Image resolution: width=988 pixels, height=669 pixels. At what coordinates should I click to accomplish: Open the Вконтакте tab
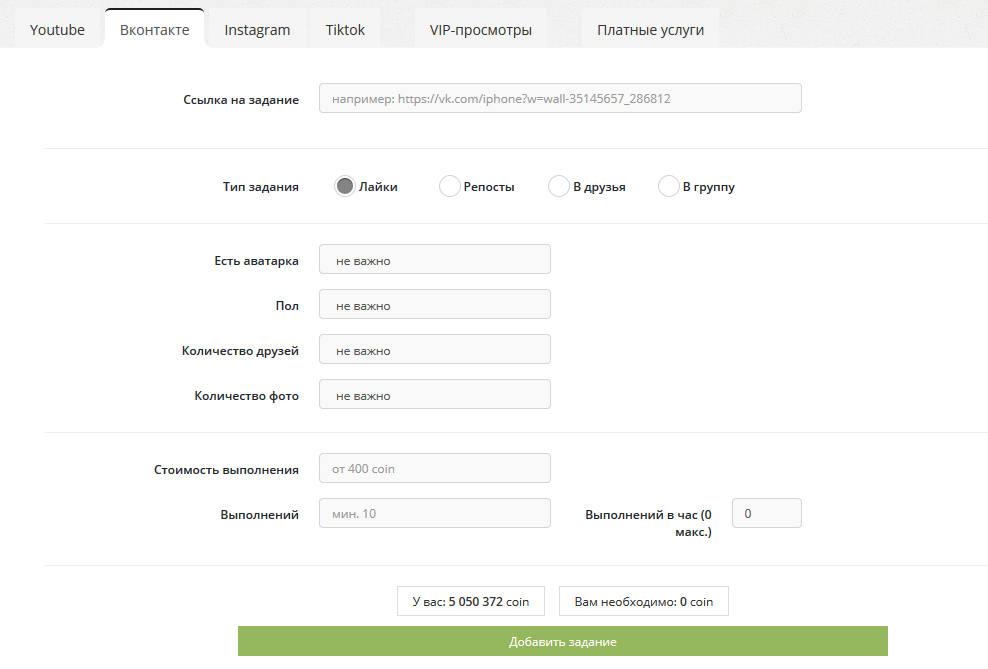(x=154, y=30)
